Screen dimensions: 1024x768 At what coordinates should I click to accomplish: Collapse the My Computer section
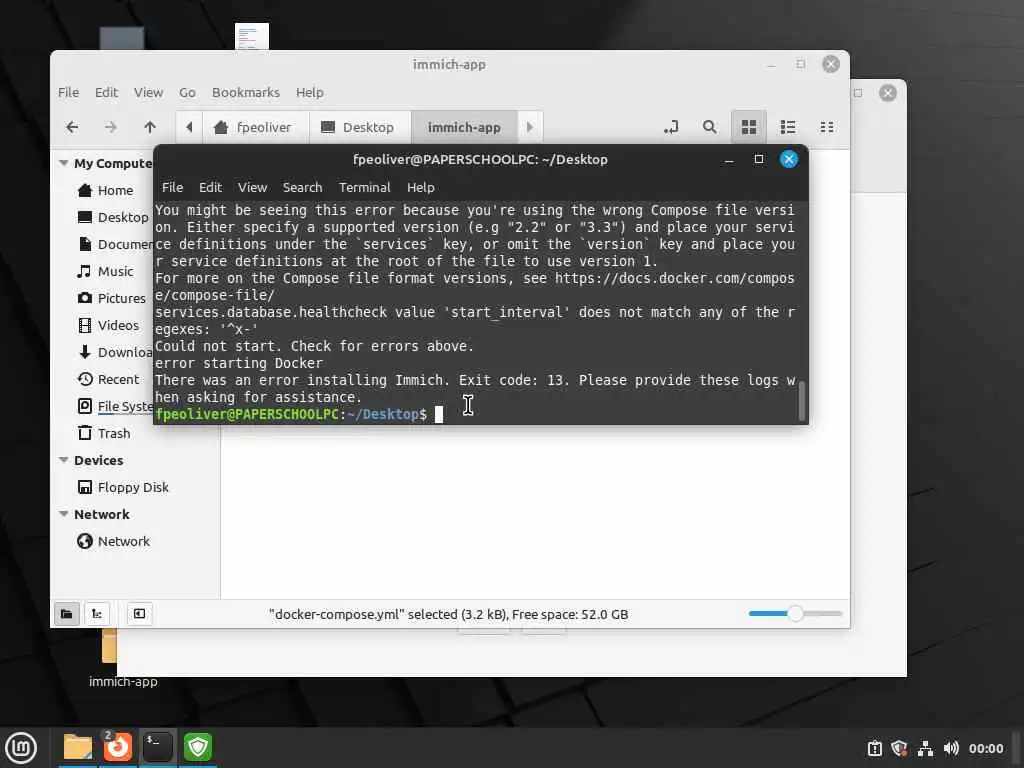63,163
